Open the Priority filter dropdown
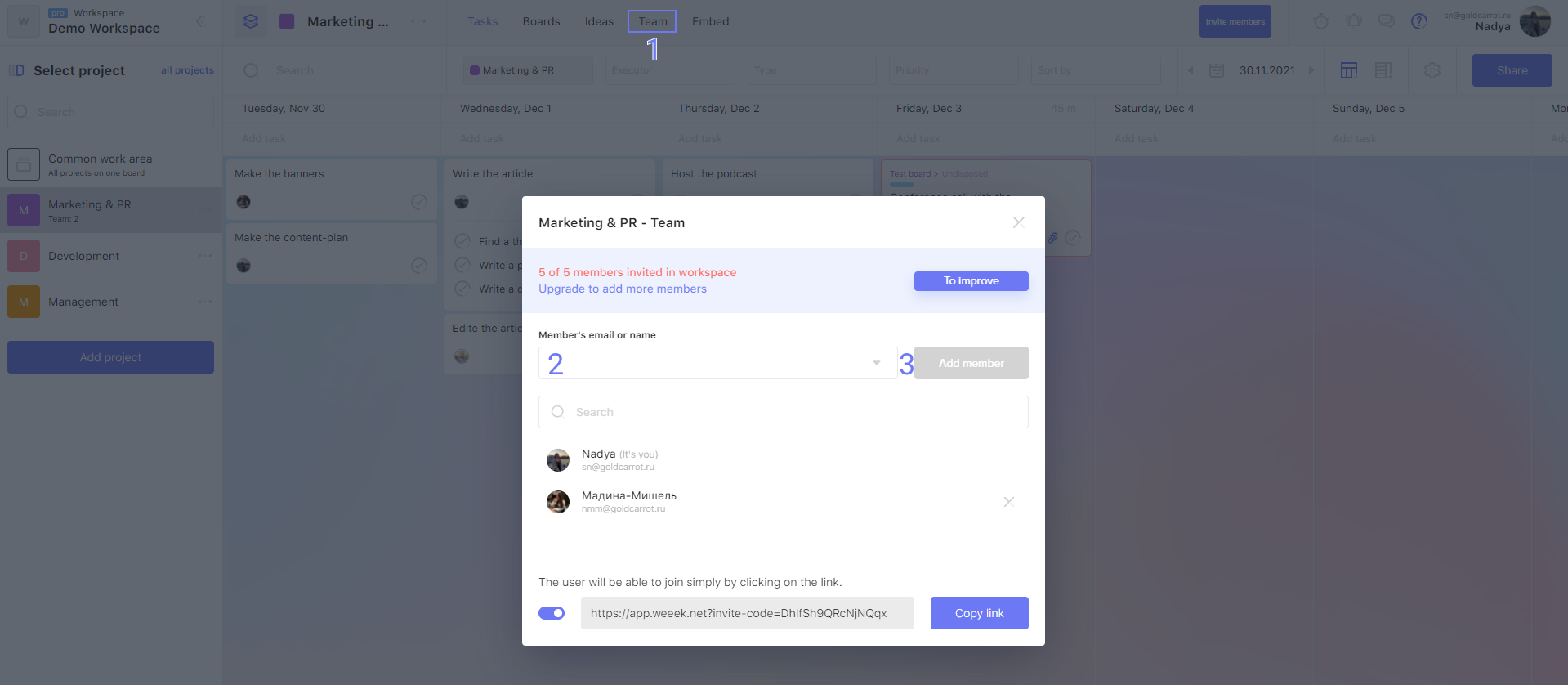Screen dimensions: 1568x685 [x=953, y=70]
